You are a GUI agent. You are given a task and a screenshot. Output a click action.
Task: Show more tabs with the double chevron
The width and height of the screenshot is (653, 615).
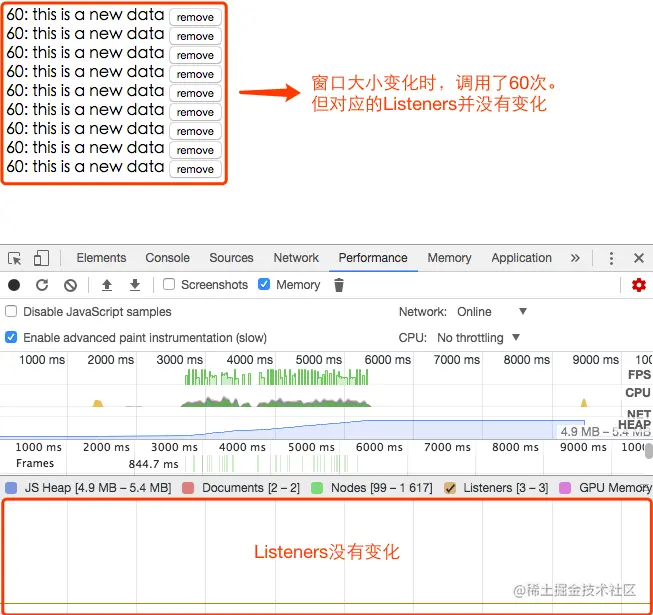tap(575, 258)
